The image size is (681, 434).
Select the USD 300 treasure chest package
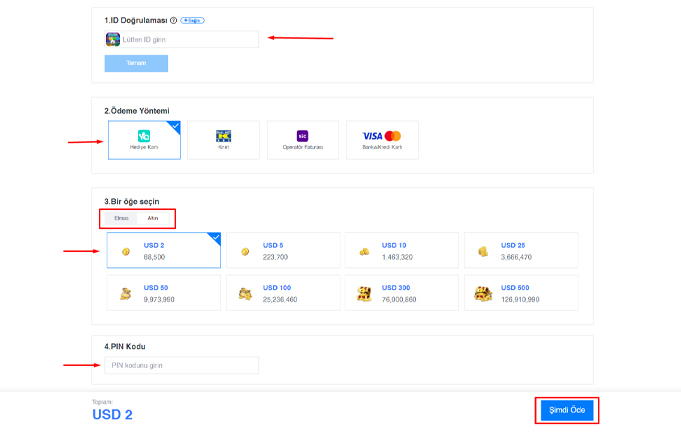point(401,293)
